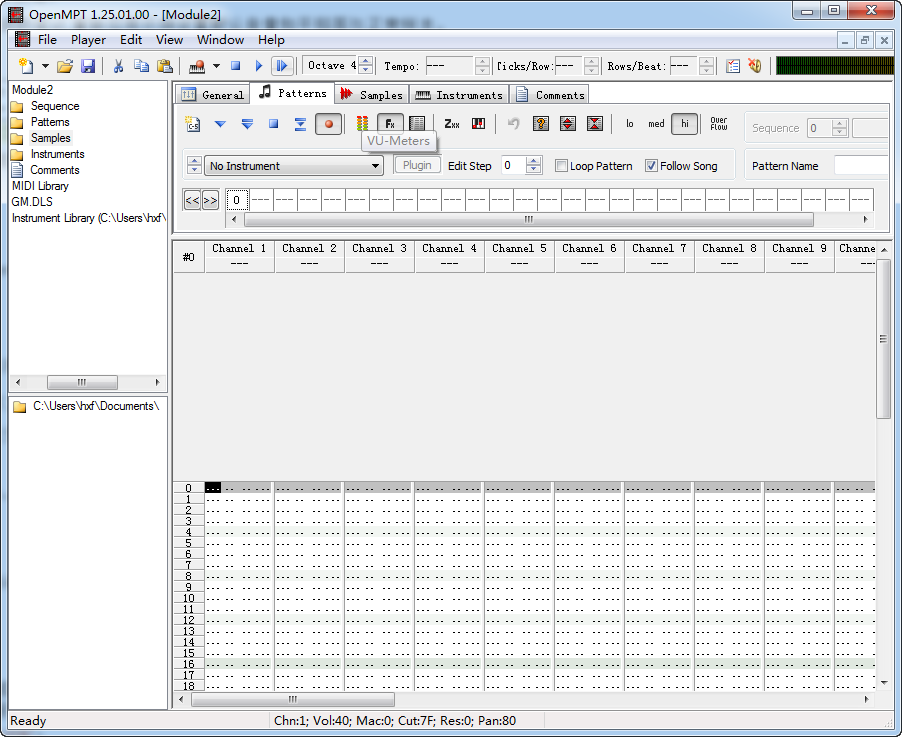Select the 'hi' detail level toggle
Viewport: 902px width, 737px height.
pyautogui.click(x=685, y=124)
